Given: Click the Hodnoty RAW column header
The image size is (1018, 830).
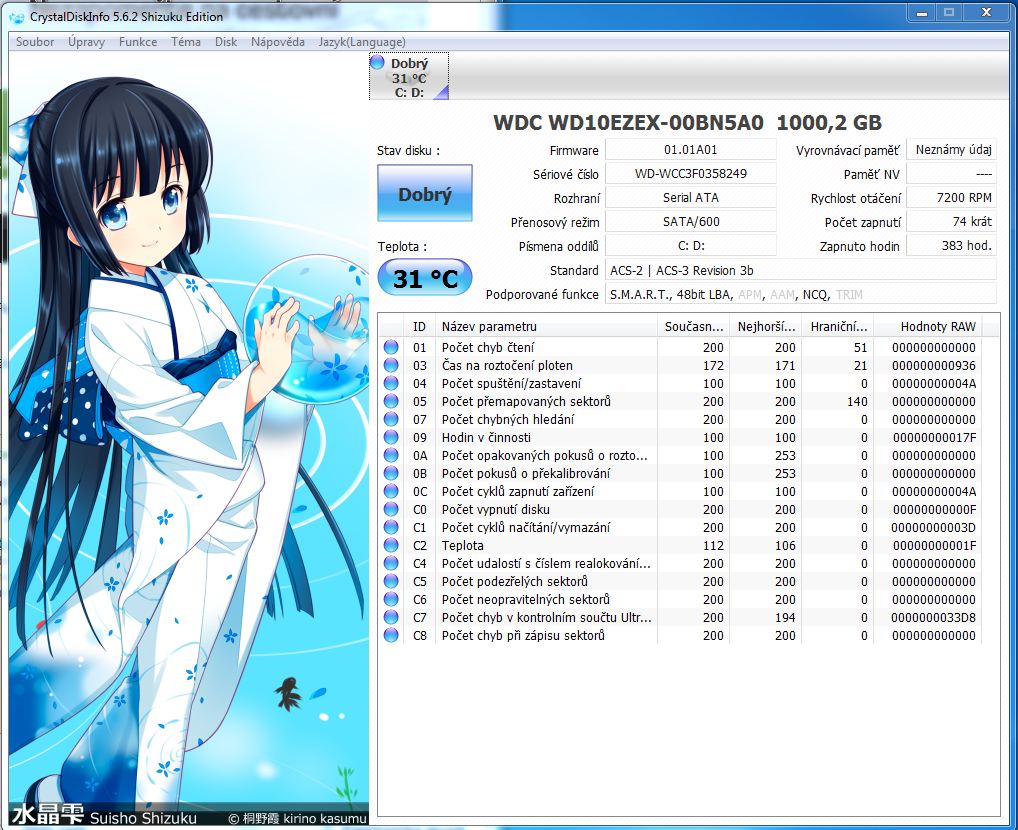Looking at the screenshot, I should [x=927, y=326].
